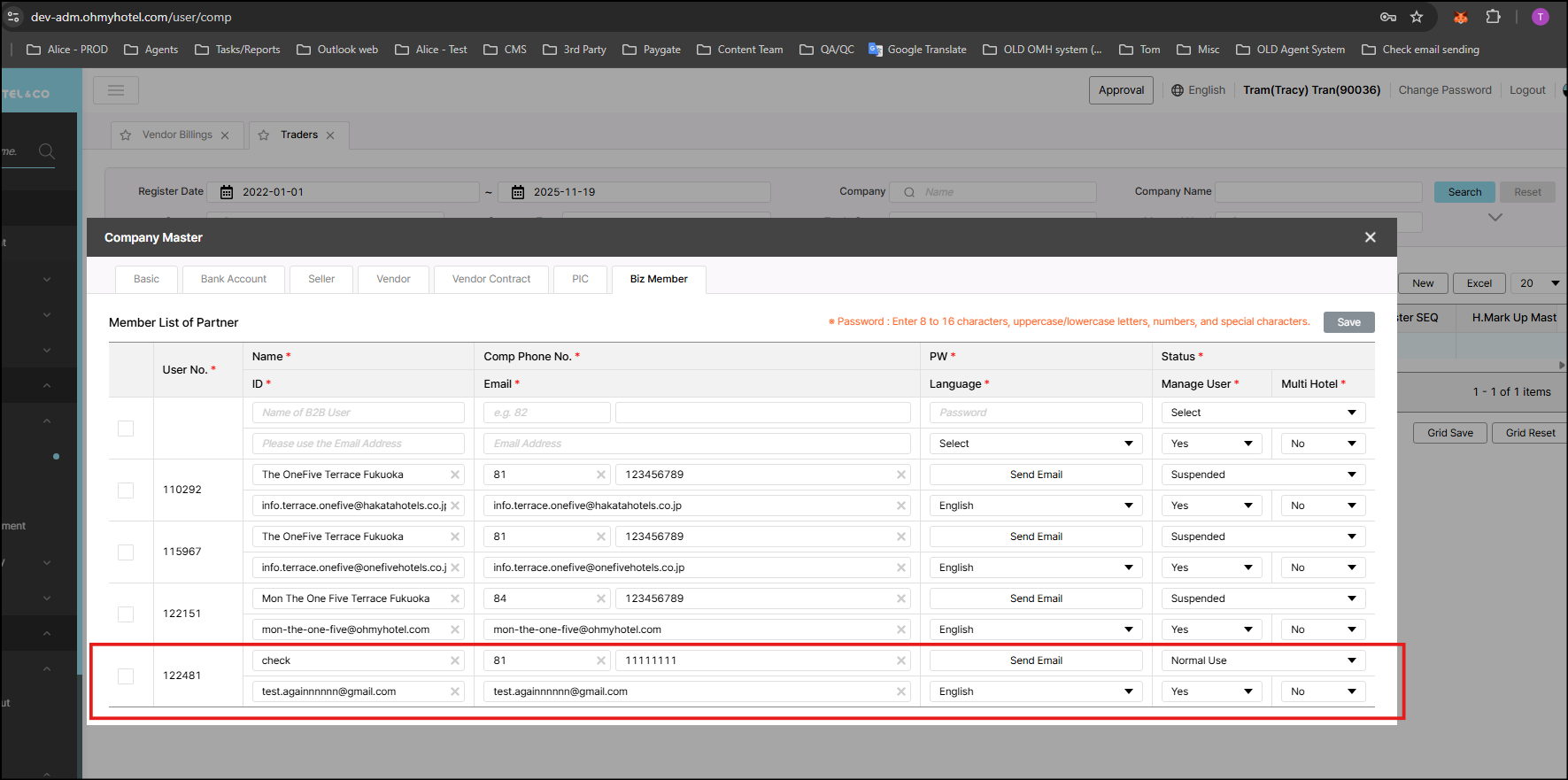This screenshot has width=1568, height=780.
Task: Check the box for user 122481
Action: pos(126,676)
